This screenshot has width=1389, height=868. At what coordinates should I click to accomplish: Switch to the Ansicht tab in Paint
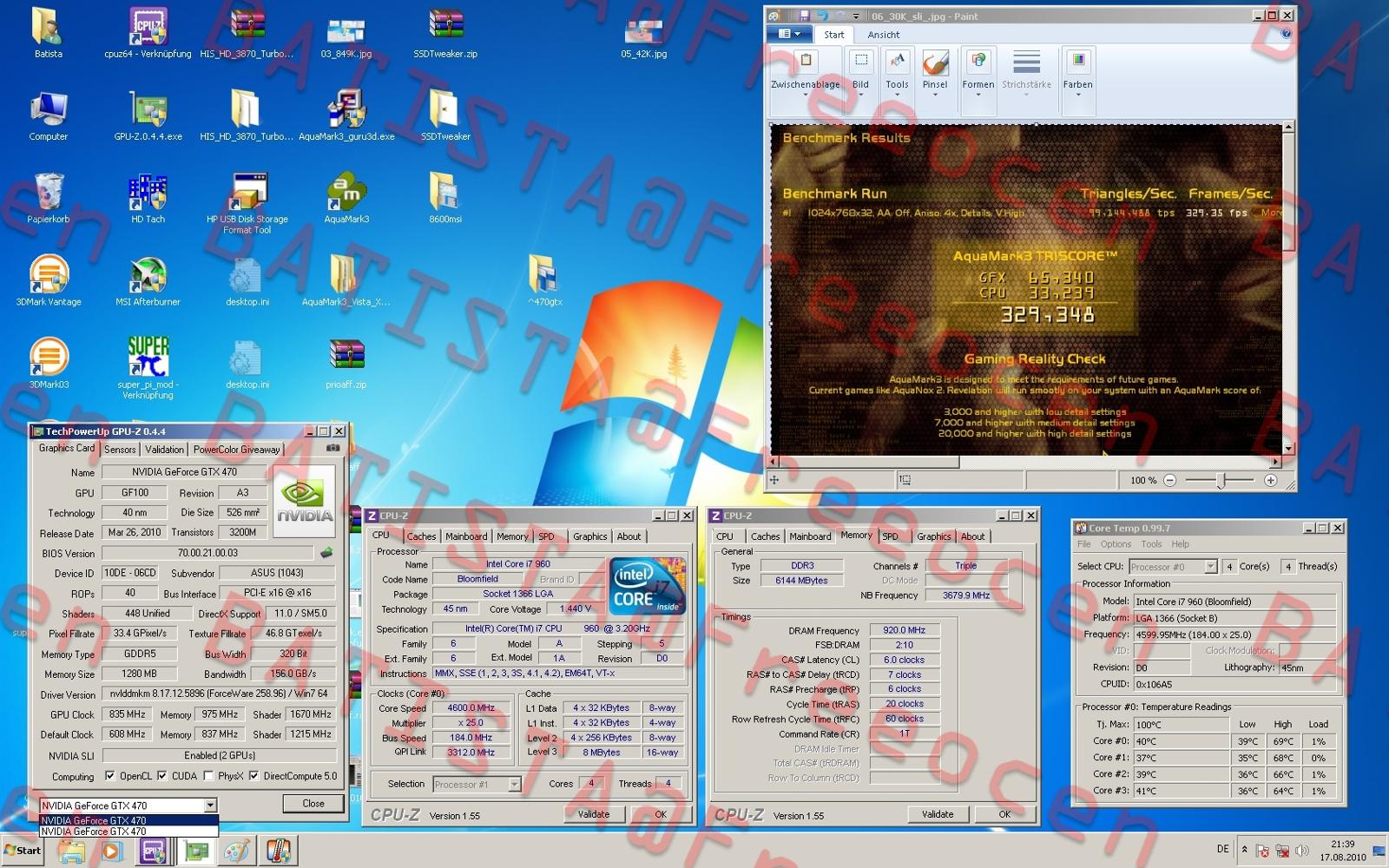coord(884,35)
